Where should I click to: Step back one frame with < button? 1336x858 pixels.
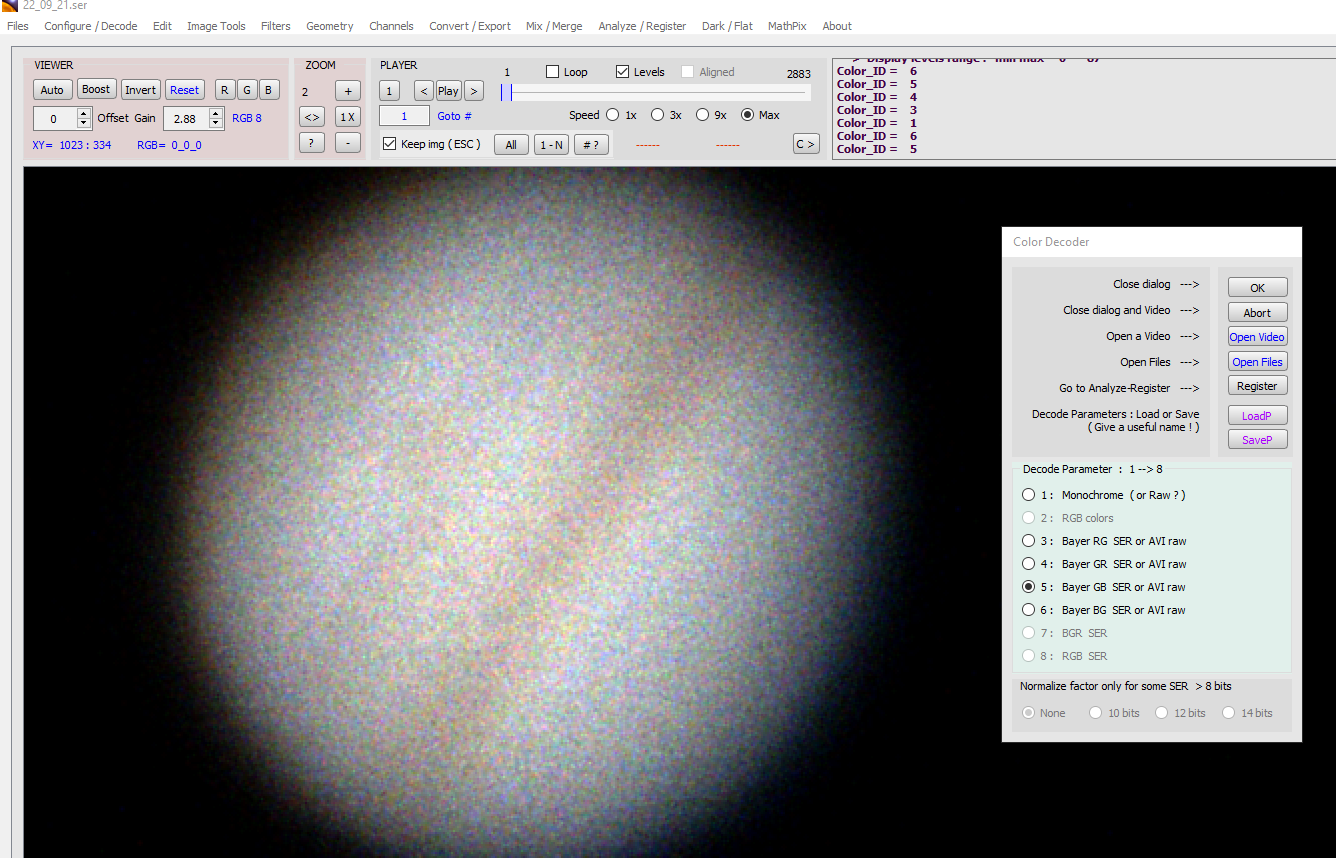tap(424, 91)
